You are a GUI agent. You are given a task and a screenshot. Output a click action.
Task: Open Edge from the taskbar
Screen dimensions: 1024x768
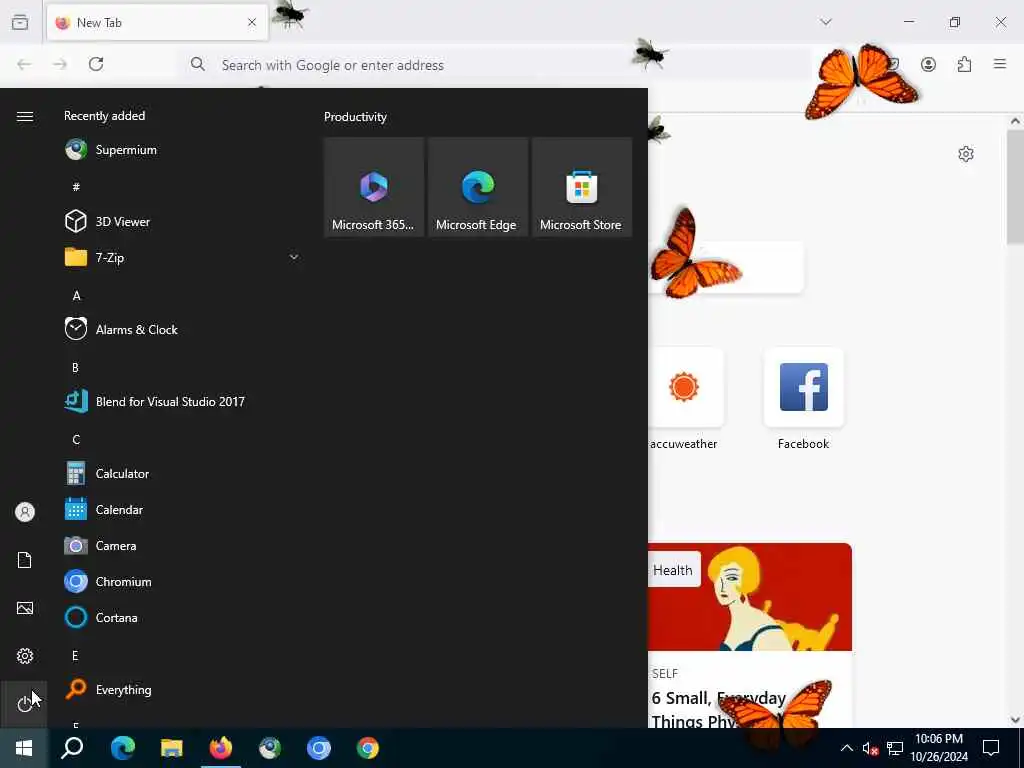pyautogui.click(x=122, y=748)
